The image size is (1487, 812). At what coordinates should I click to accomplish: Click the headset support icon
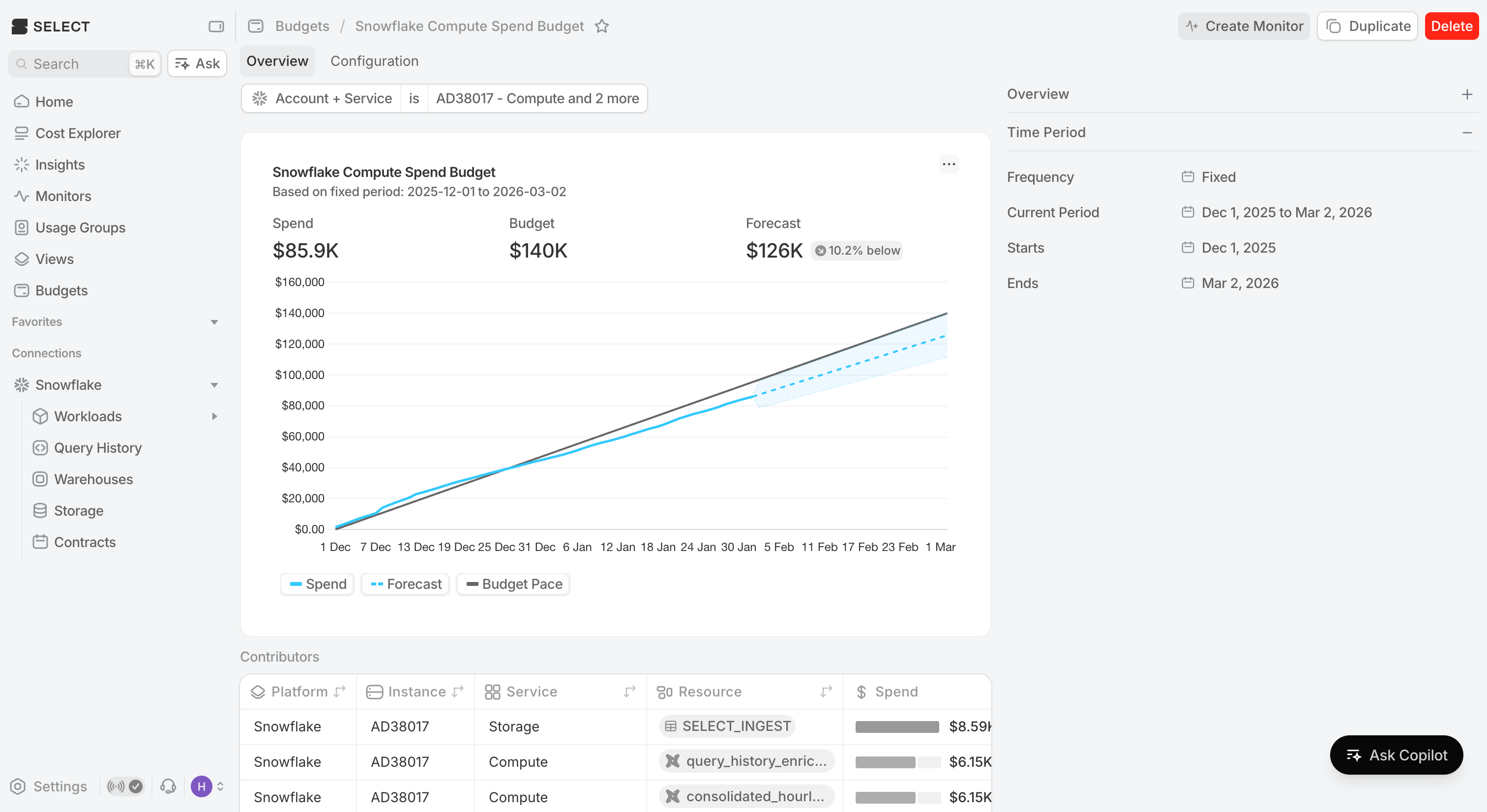pos(168,786)
